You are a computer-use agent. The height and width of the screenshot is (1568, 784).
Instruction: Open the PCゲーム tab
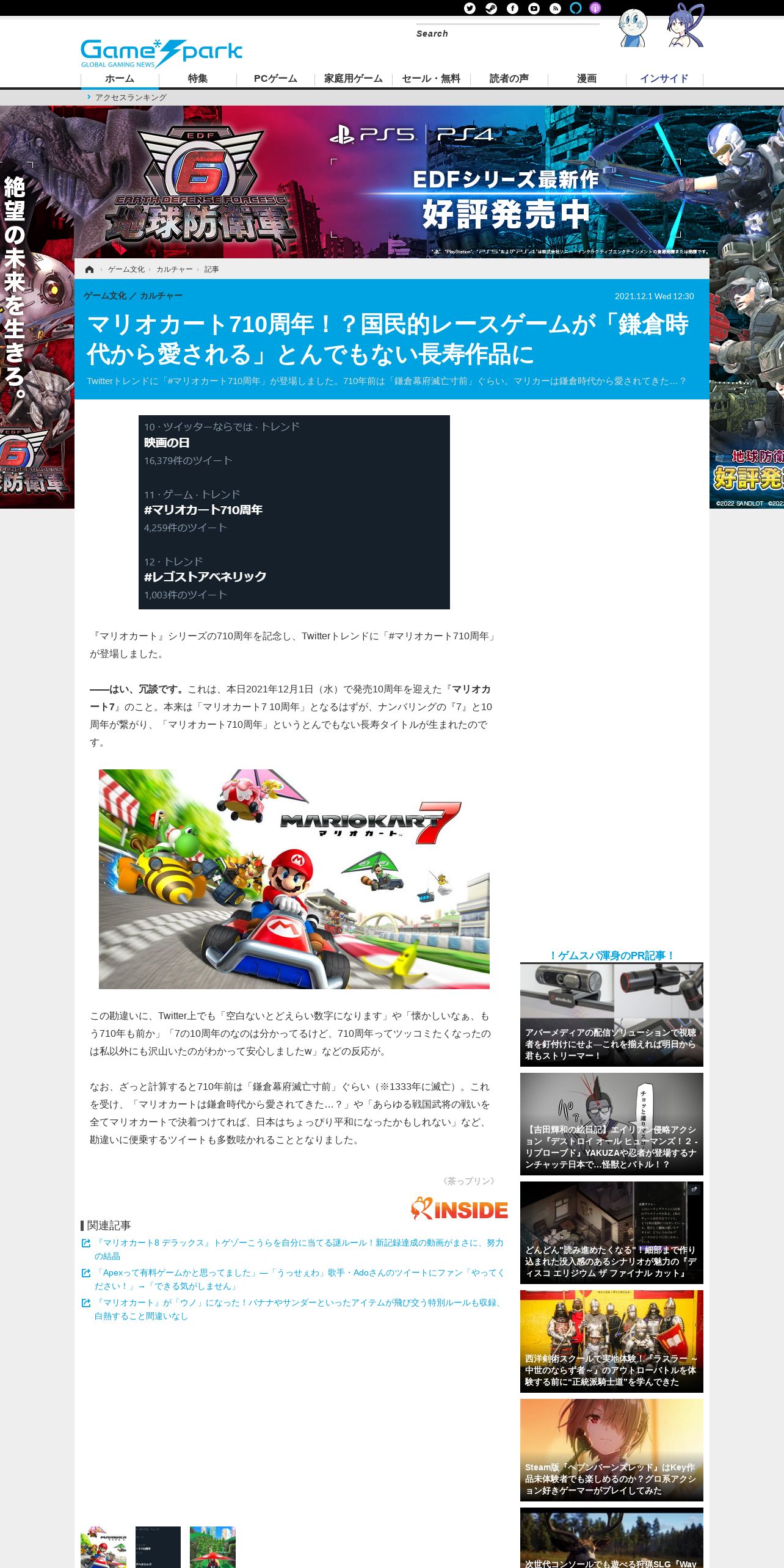click(x=275, y=79)
